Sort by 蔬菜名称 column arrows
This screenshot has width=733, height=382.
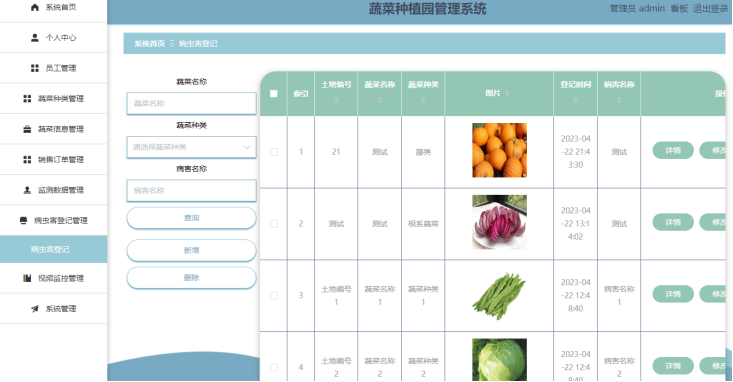point(380,100)
